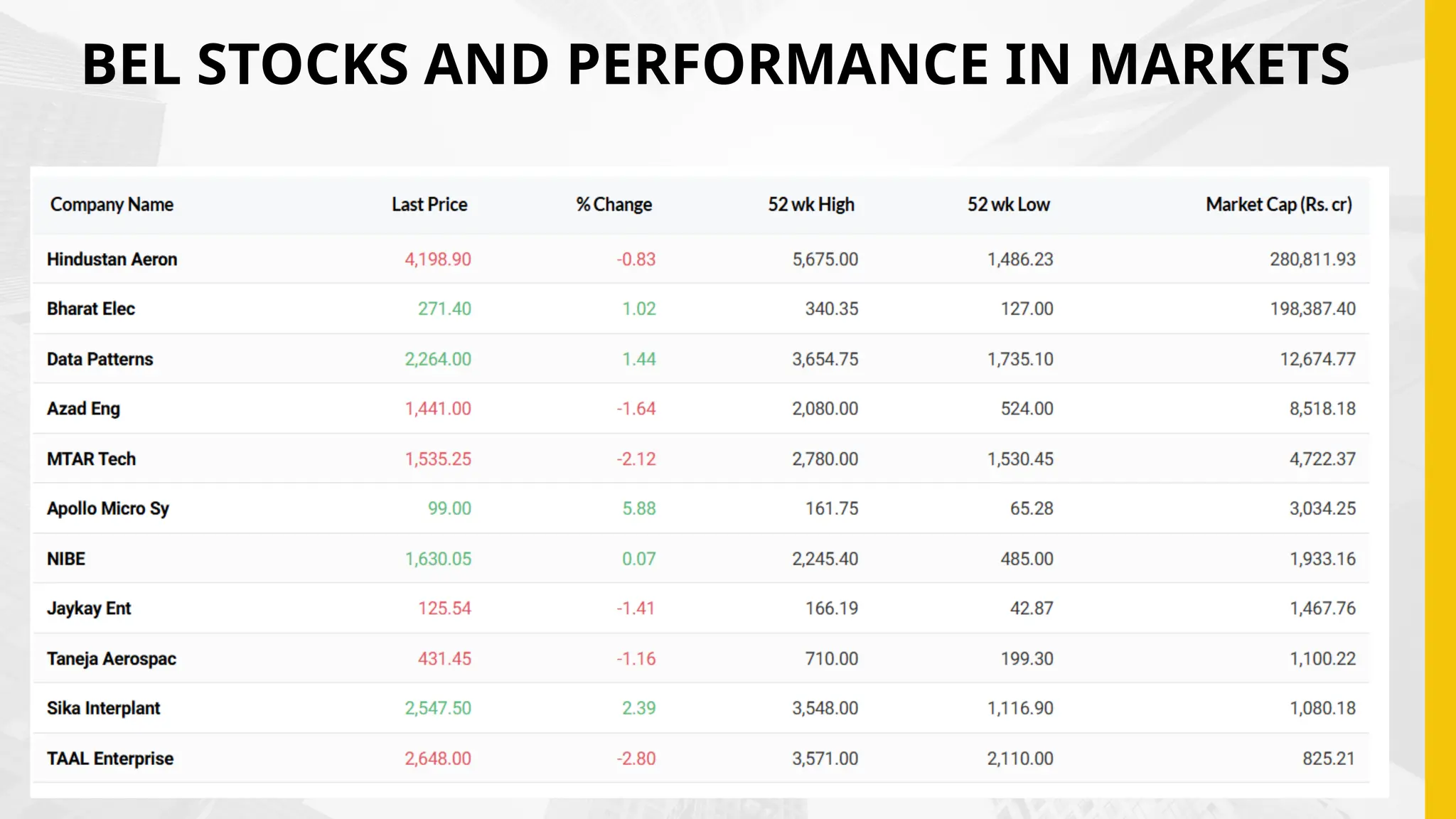Click the market cap 198,387.40
The image size is (1456, 819).
1313,309
